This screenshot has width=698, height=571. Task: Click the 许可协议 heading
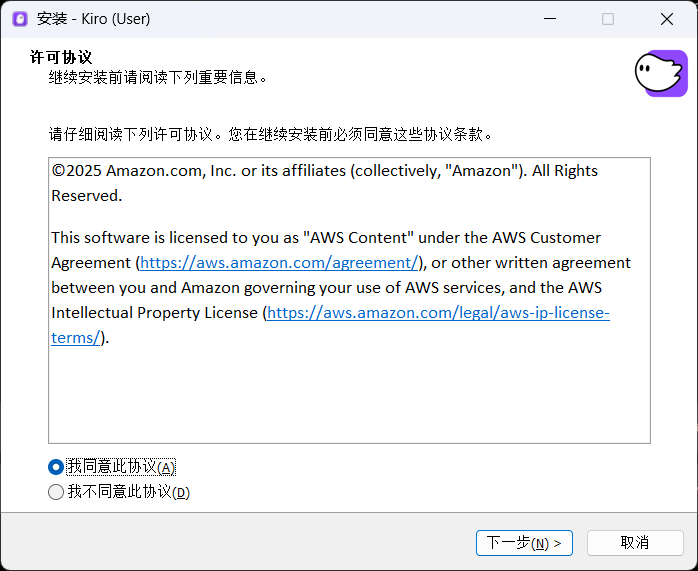tap(61, 58)
